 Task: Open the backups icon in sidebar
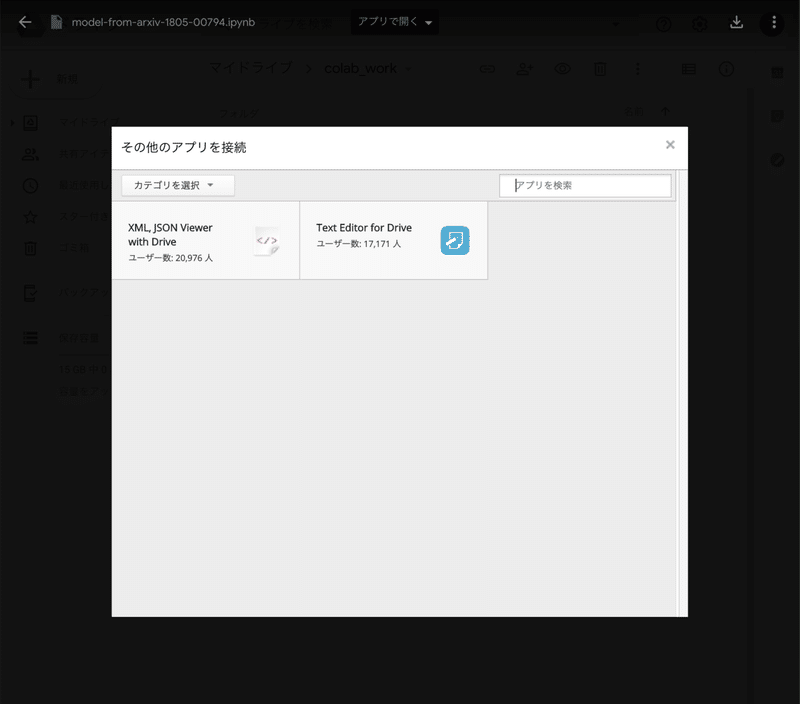(31, 293)
